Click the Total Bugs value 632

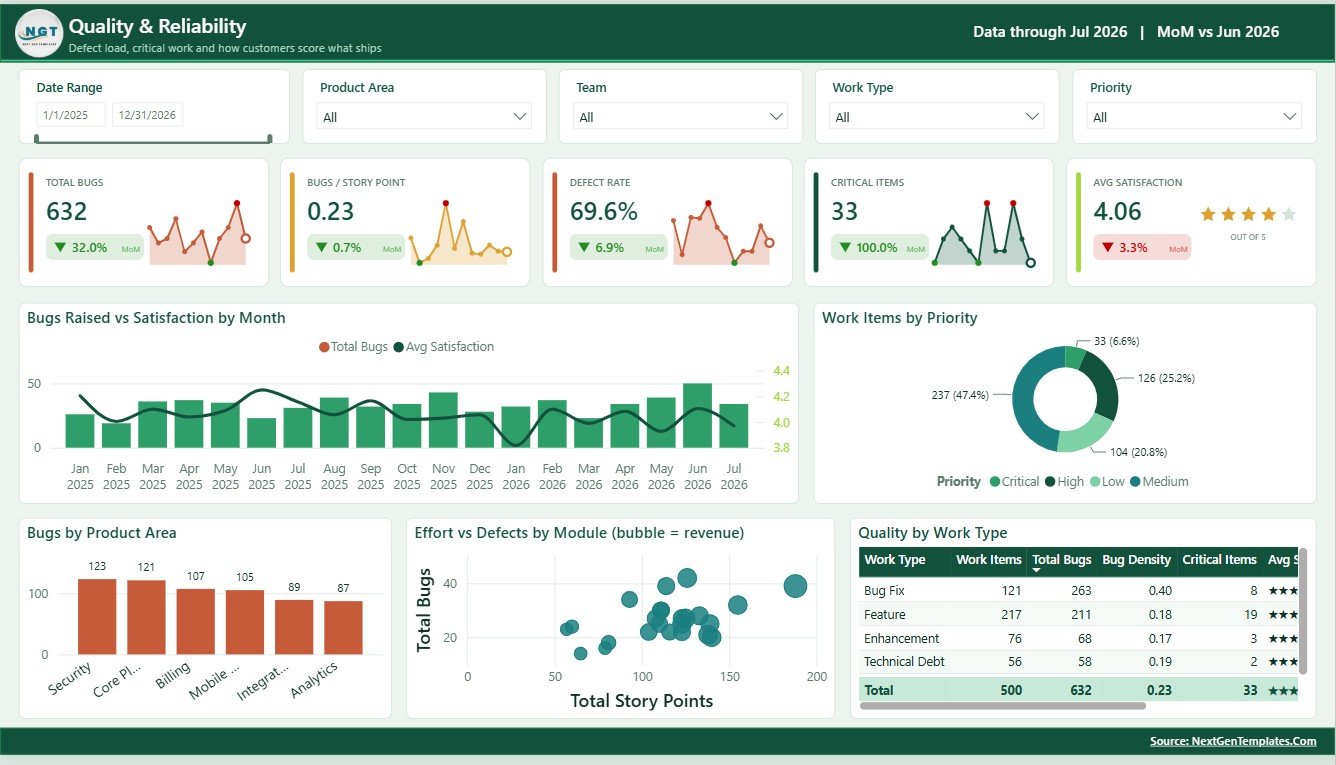[67, 212]
